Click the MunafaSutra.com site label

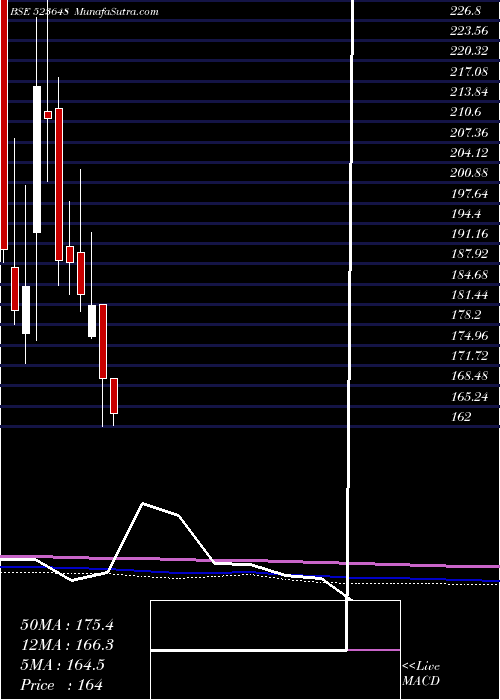pos(116,12)
